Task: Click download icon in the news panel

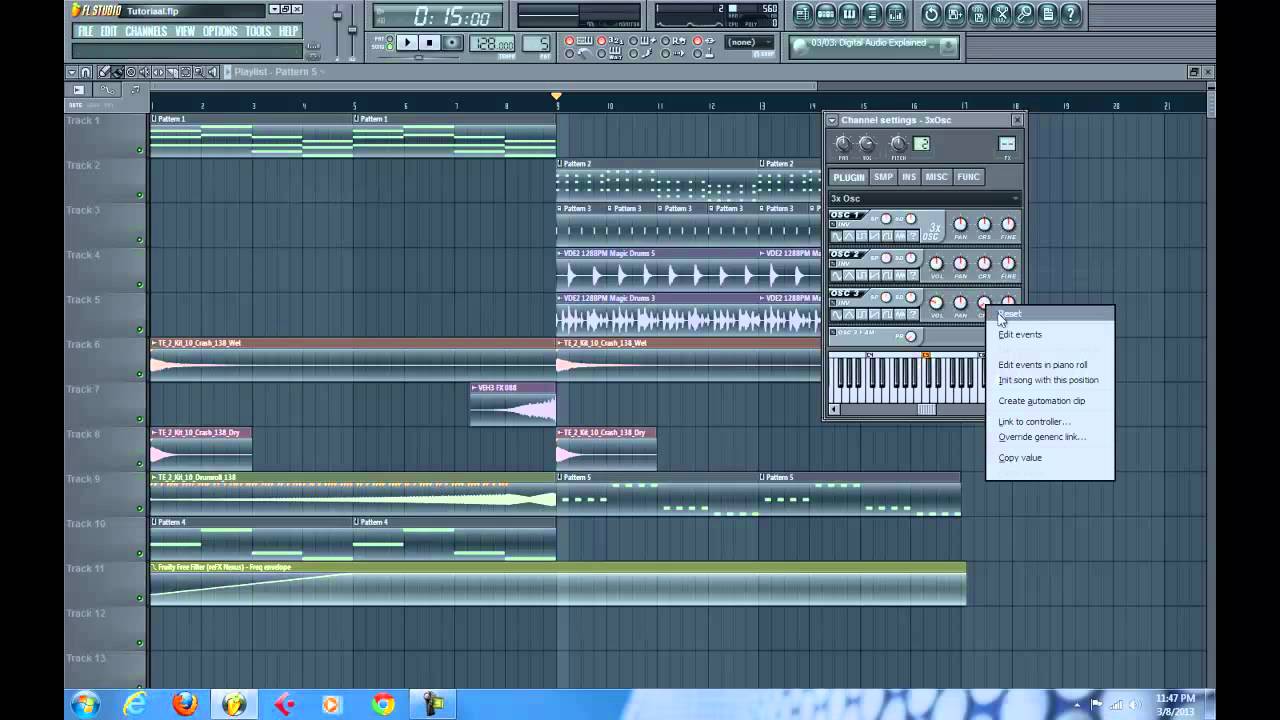Action: tap(948, 46)
